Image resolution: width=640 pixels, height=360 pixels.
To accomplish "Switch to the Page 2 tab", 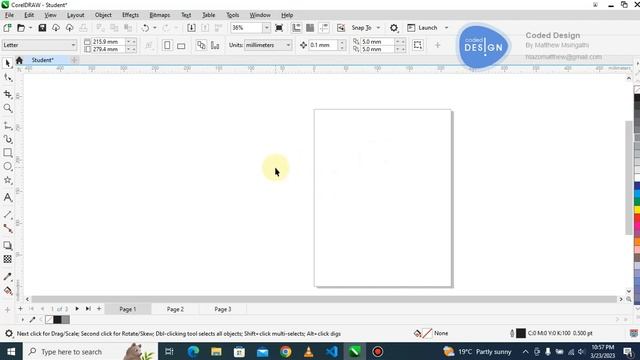I will [x=175, y=309].
